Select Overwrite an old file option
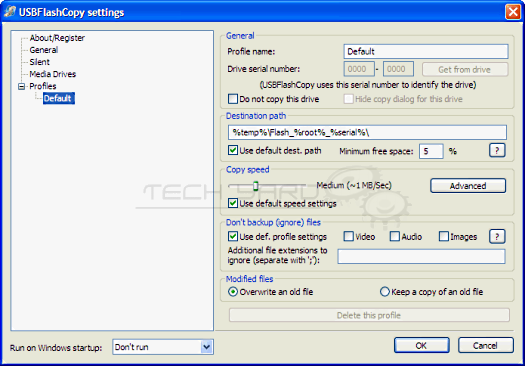Viewport: 525px width, 366px height. 233,292
